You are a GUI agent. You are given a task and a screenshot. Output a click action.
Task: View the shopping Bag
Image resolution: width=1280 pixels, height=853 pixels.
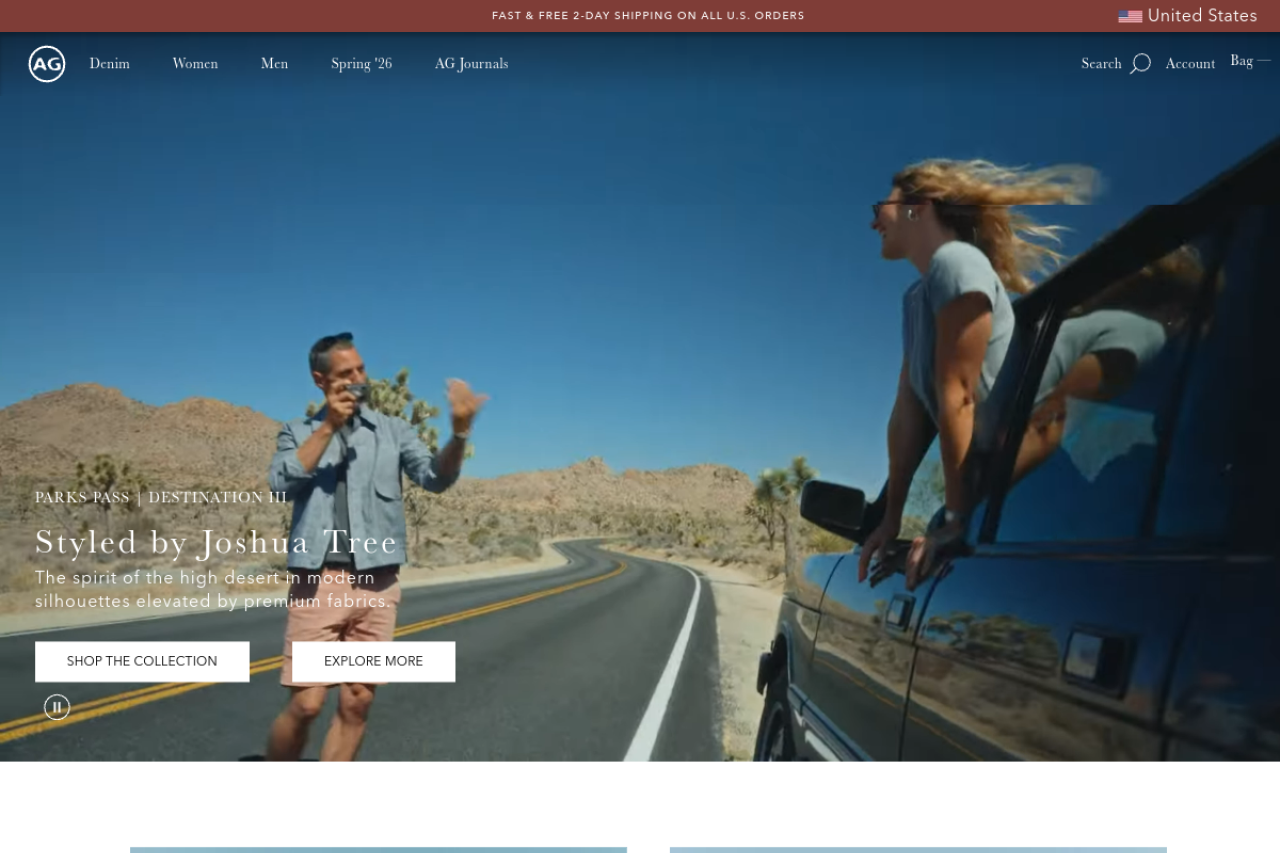tap(1242, 61)
